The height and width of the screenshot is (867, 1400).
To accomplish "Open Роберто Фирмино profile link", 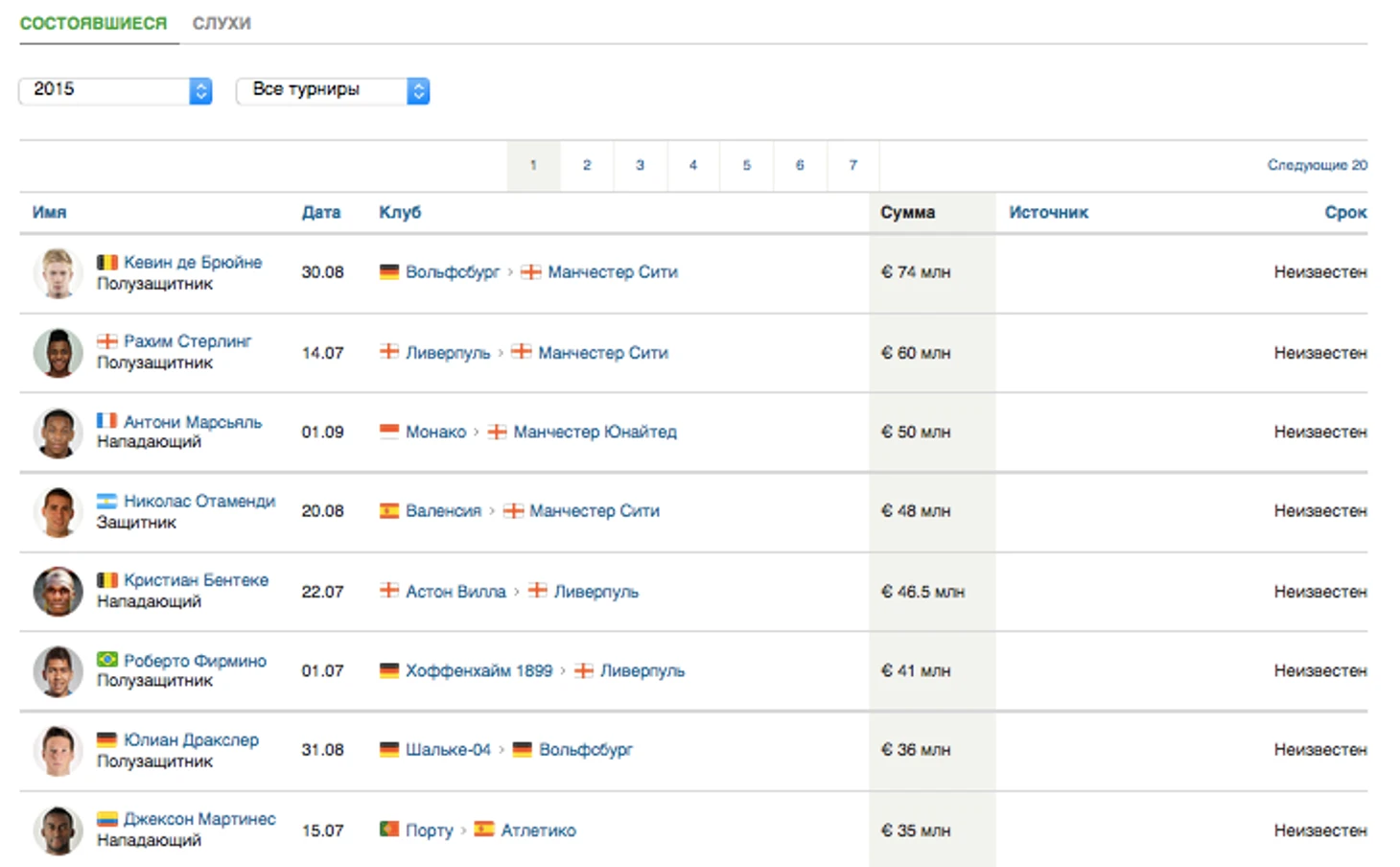I will 196,661.
